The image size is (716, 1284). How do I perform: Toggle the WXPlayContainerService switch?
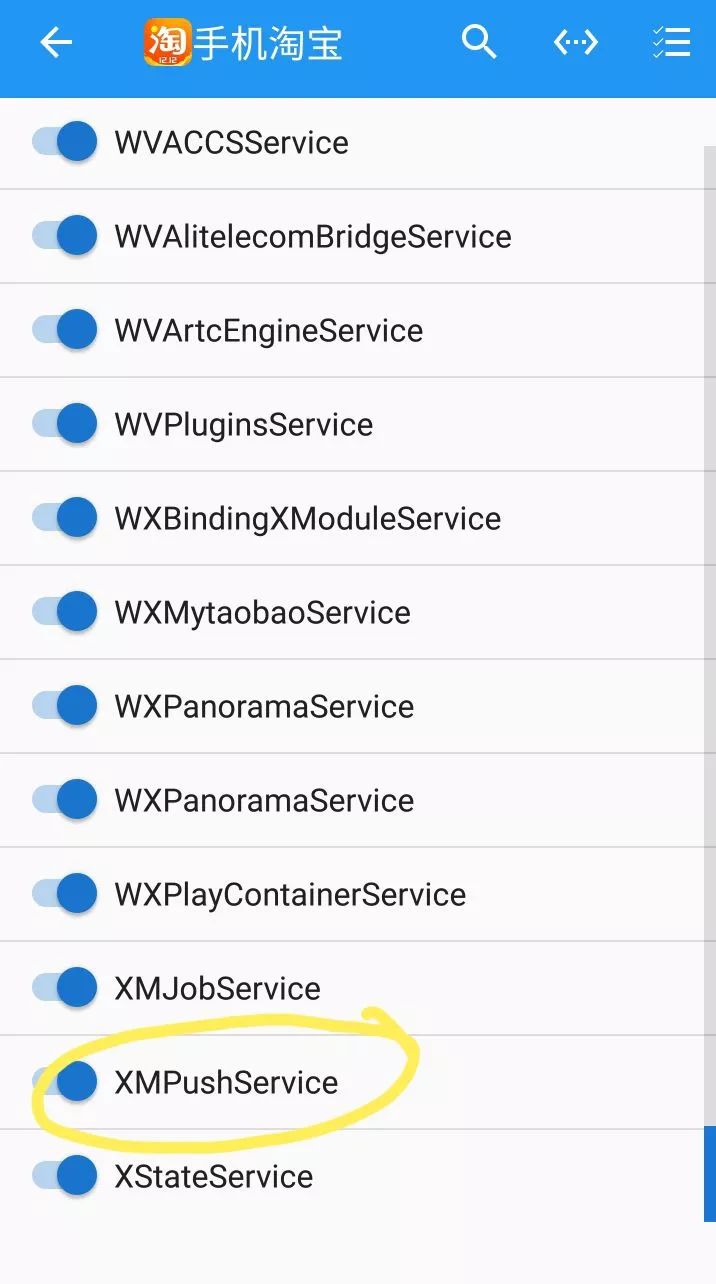click(65, 894)
